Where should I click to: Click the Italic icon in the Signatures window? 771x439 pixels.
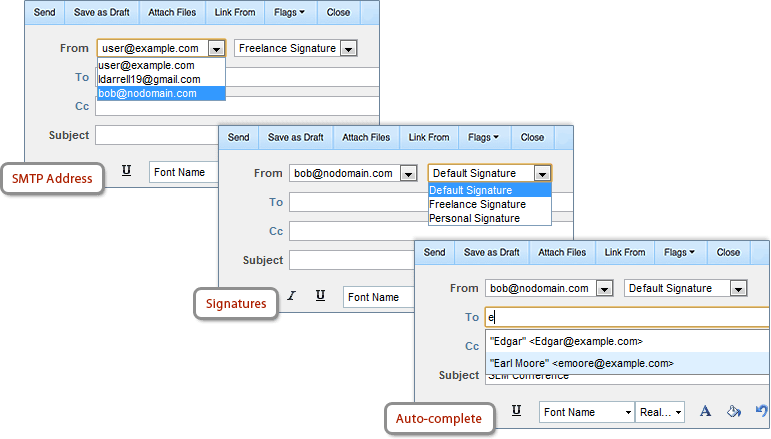click(292, 296)
